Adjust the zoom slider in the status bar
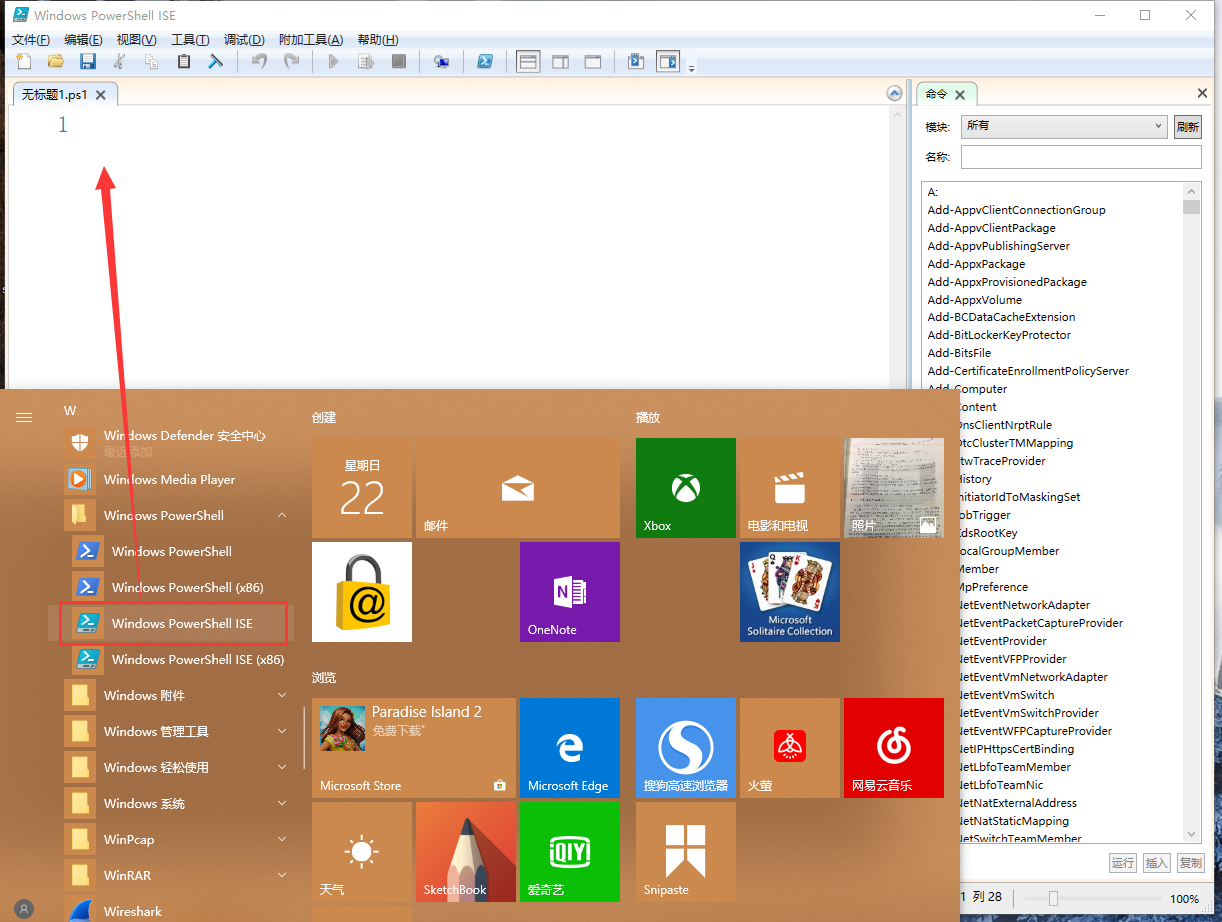 point(1053,899)
